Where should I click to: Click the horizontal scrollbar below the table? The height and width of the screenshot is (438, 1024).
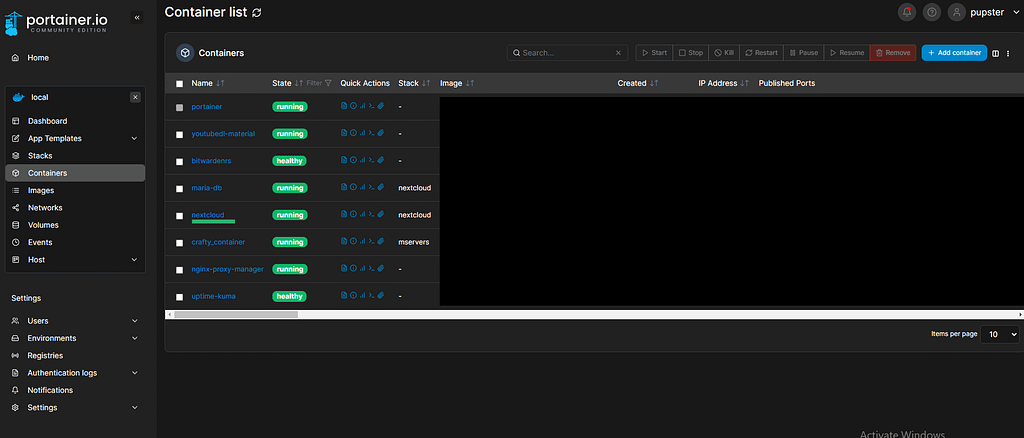pos(236,314)
